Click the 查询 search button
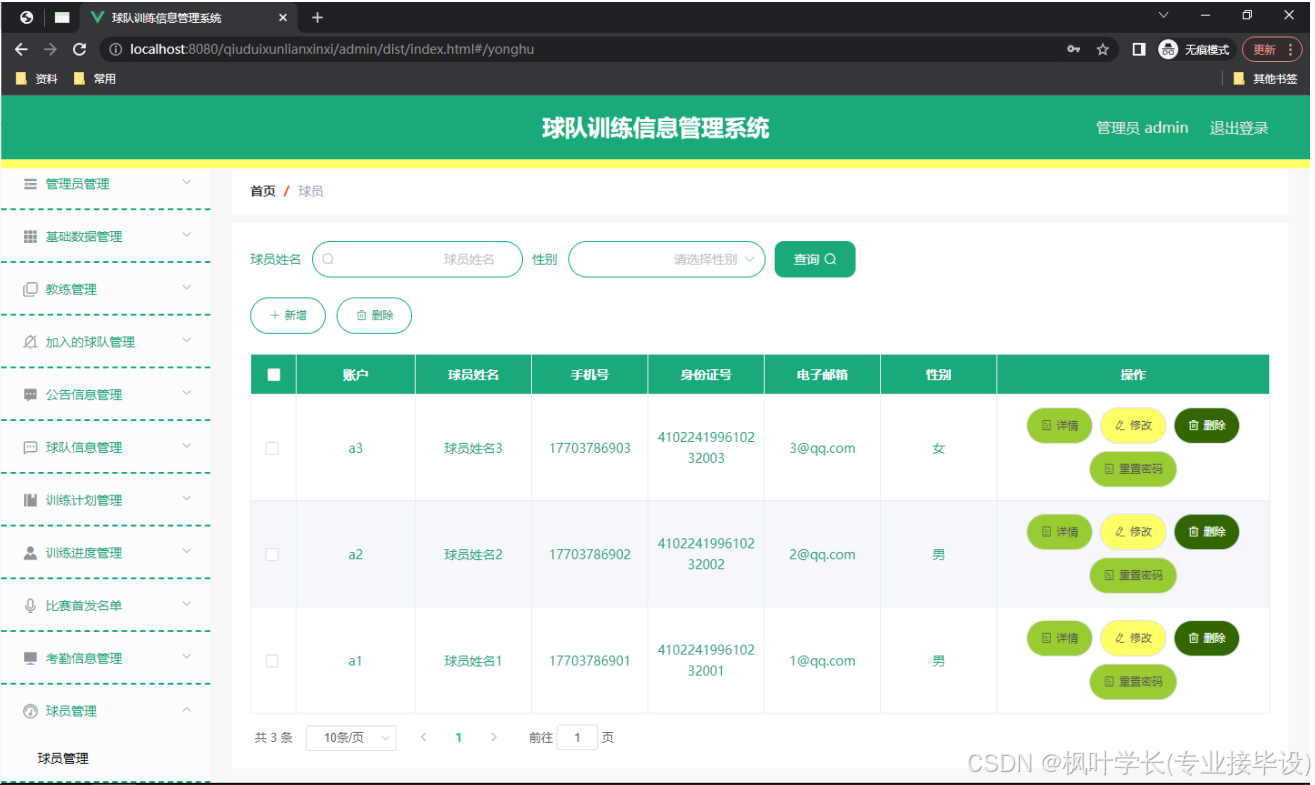The height and width of the screenshot is (785, 1315). (x=815, y=259)
